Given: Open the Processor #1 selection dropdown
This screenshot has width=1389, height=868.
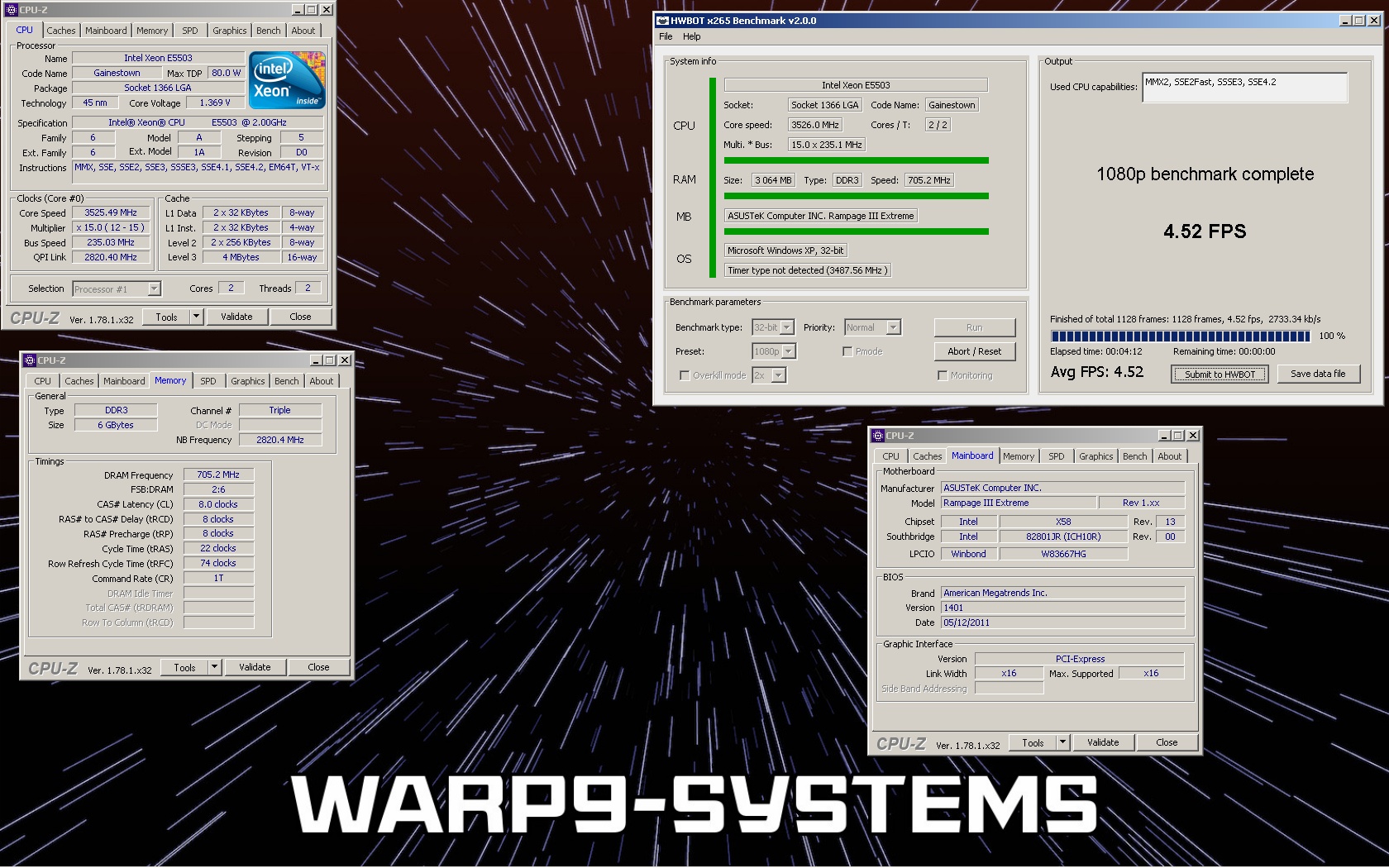Looking at the screenshot, I should [x=117, y=289].
